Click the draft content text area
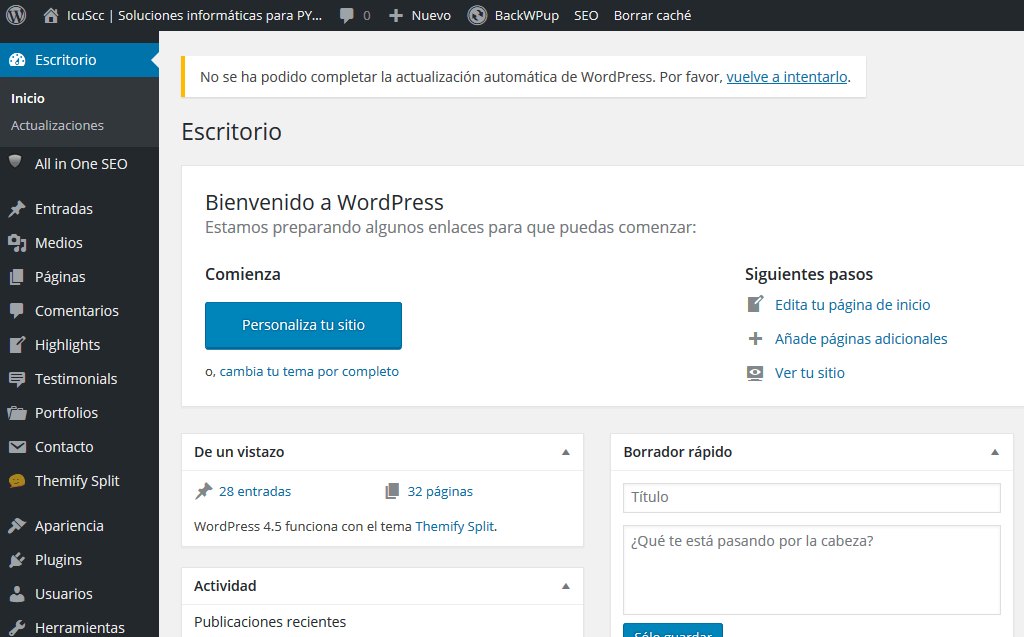Image resolution: width=1024 pixels, height=637 pixels. [x=812, y=570]
